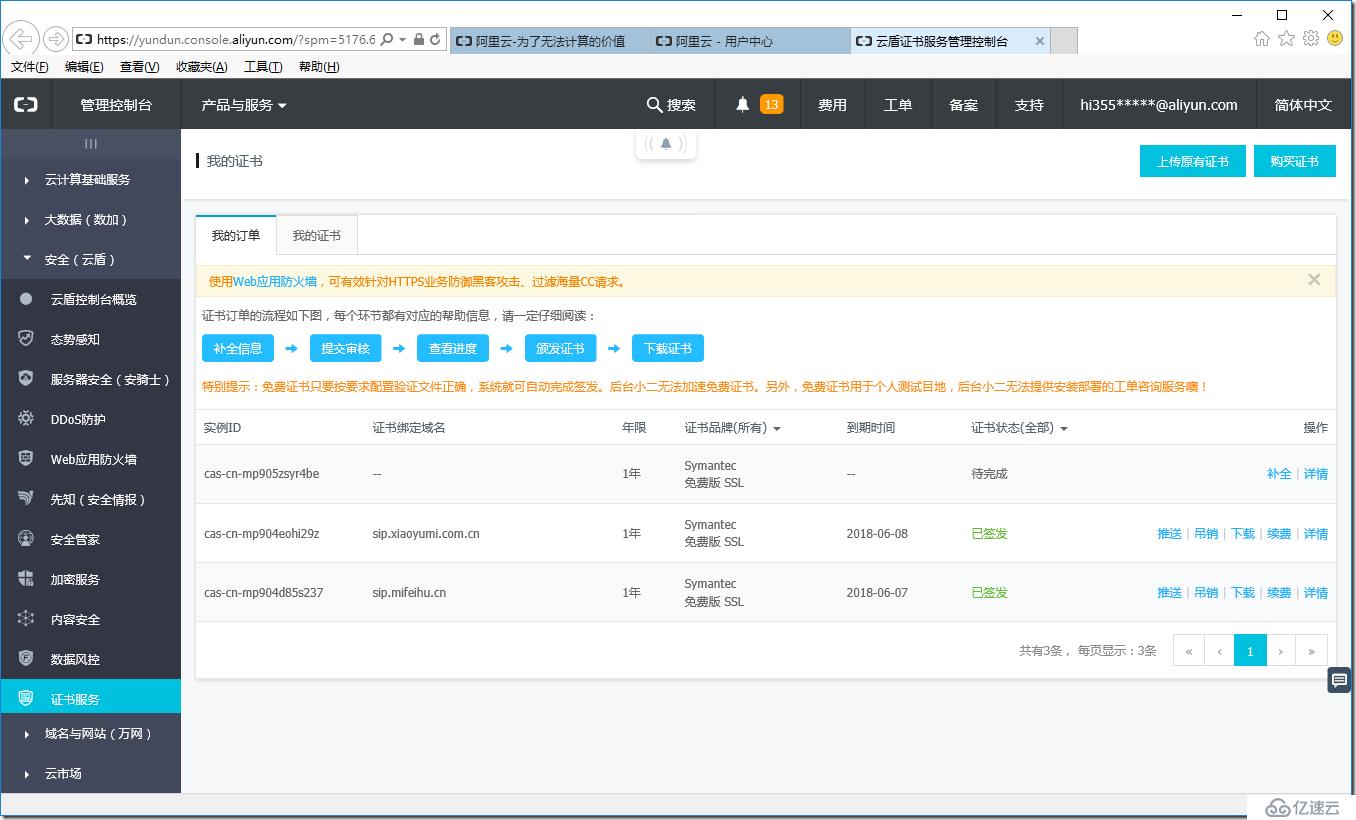The image size is (1356, 820).
Task: Click 购买证书 button
Action: (1295, 161)
